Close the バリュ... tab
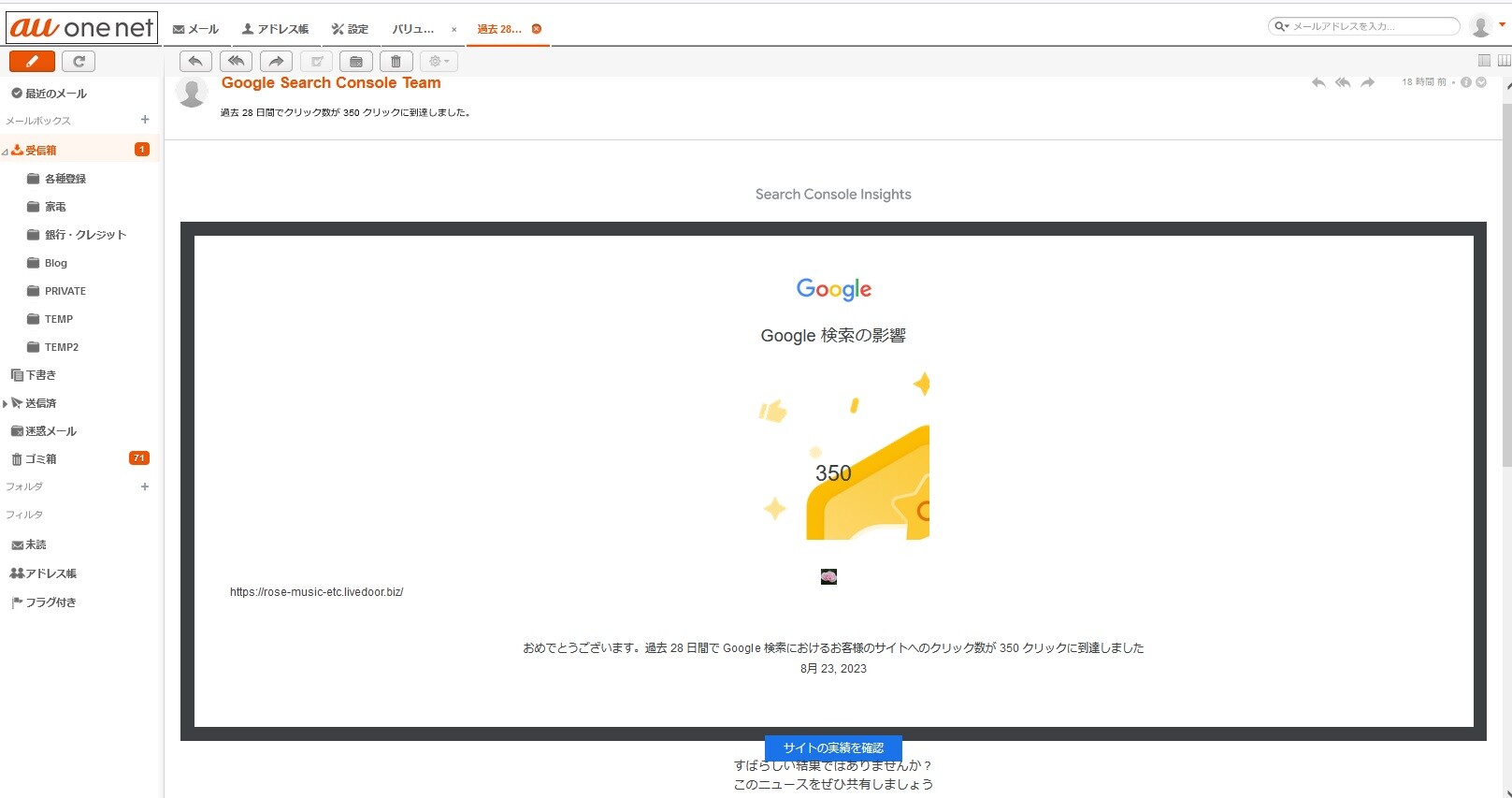The width and height of the screenshot is (1512, 798). [454, 30]
